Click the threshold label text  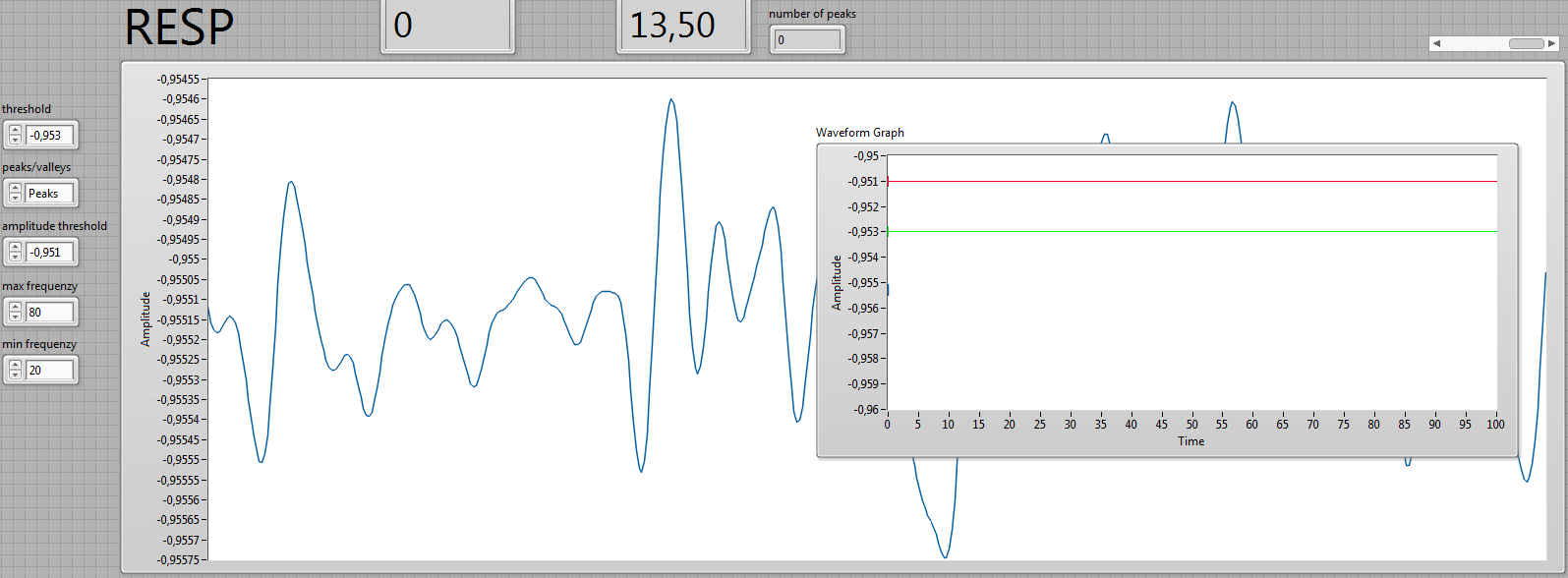coord(27,109)
